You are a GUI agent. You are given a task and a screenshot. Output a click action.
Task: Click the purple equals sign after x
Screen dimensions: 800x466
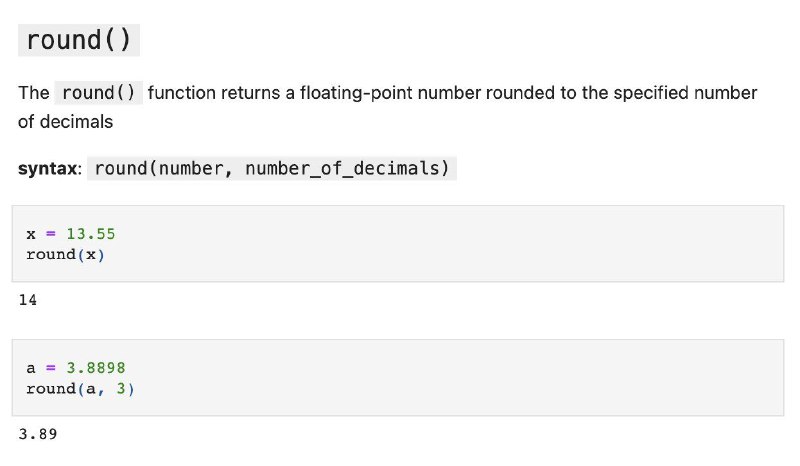(x=51, y=234)
